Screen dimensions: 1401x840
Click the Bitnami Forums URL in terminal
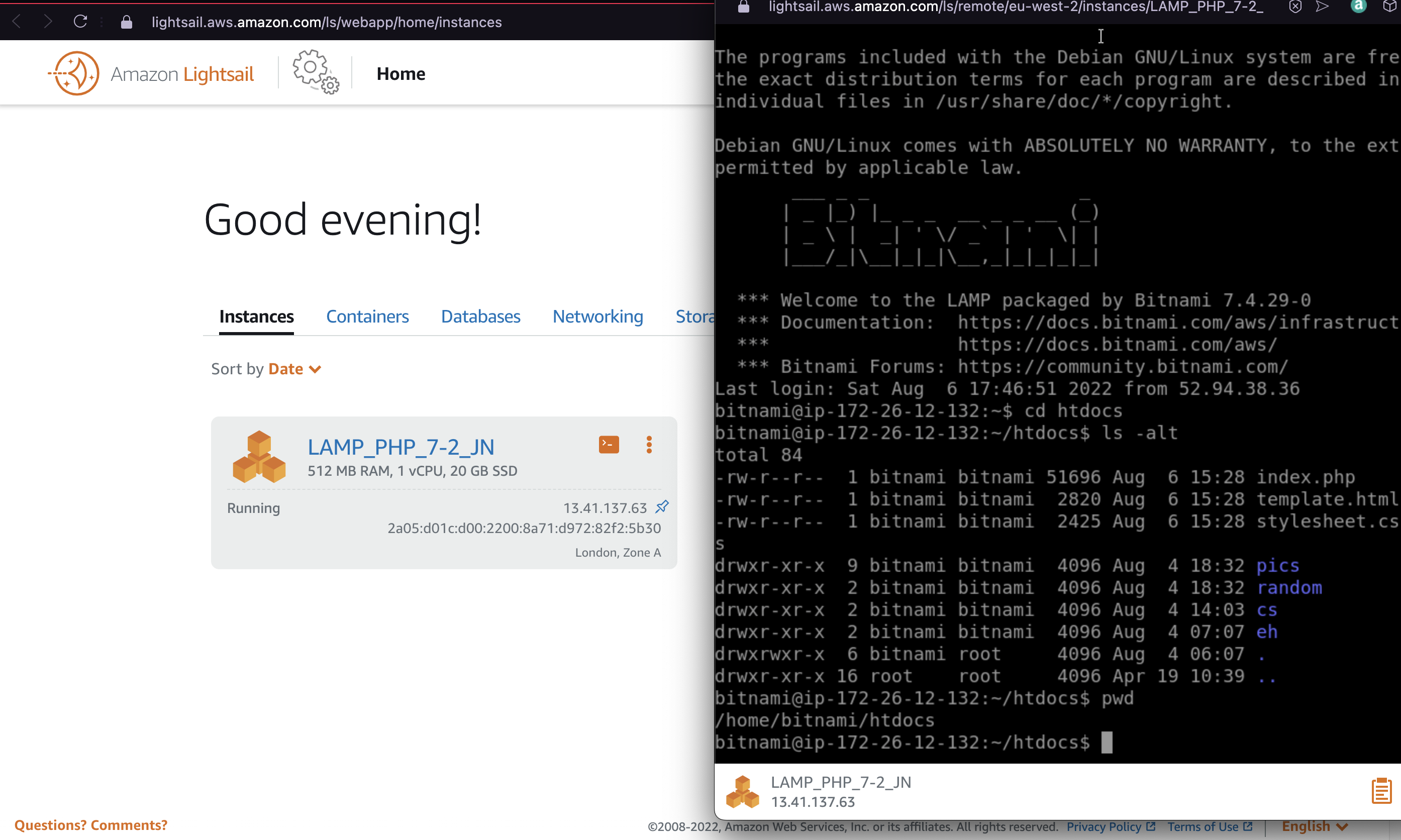click(1123, 367)
